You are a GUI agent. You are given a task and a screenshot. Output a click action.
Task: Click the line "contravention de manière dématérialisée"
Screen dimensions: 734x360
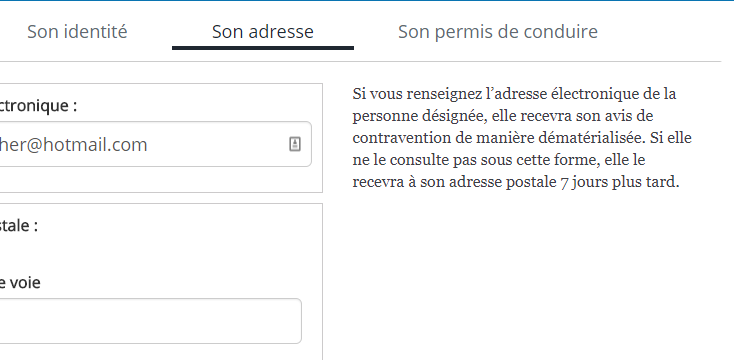pyautogui.click(x=522, y=138)
